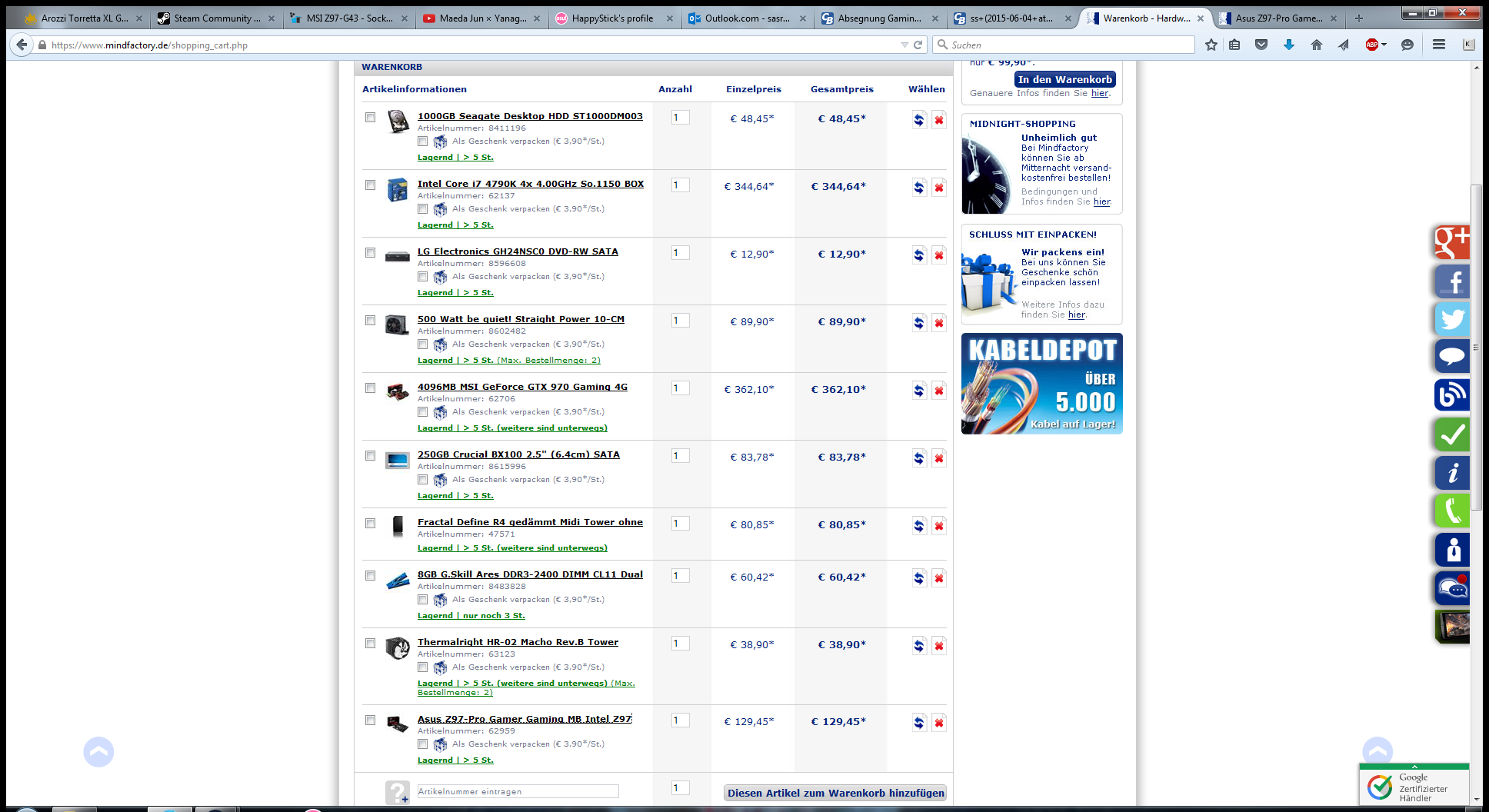Click scroll-to-top arrow on left side
Image resolution: width=1489 pixels, height=812 pixels.
pyautogui.click(x=98, y=752)
